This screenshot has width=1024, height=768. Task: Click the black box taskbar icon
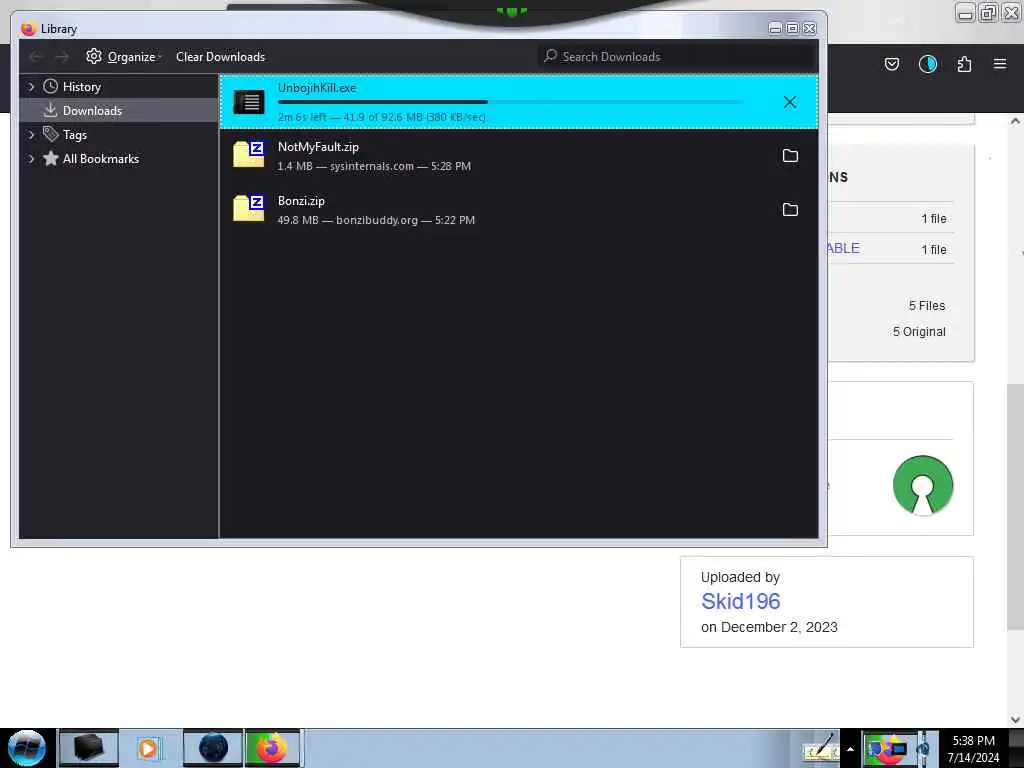pyautogui.click(x=89, y=748)
